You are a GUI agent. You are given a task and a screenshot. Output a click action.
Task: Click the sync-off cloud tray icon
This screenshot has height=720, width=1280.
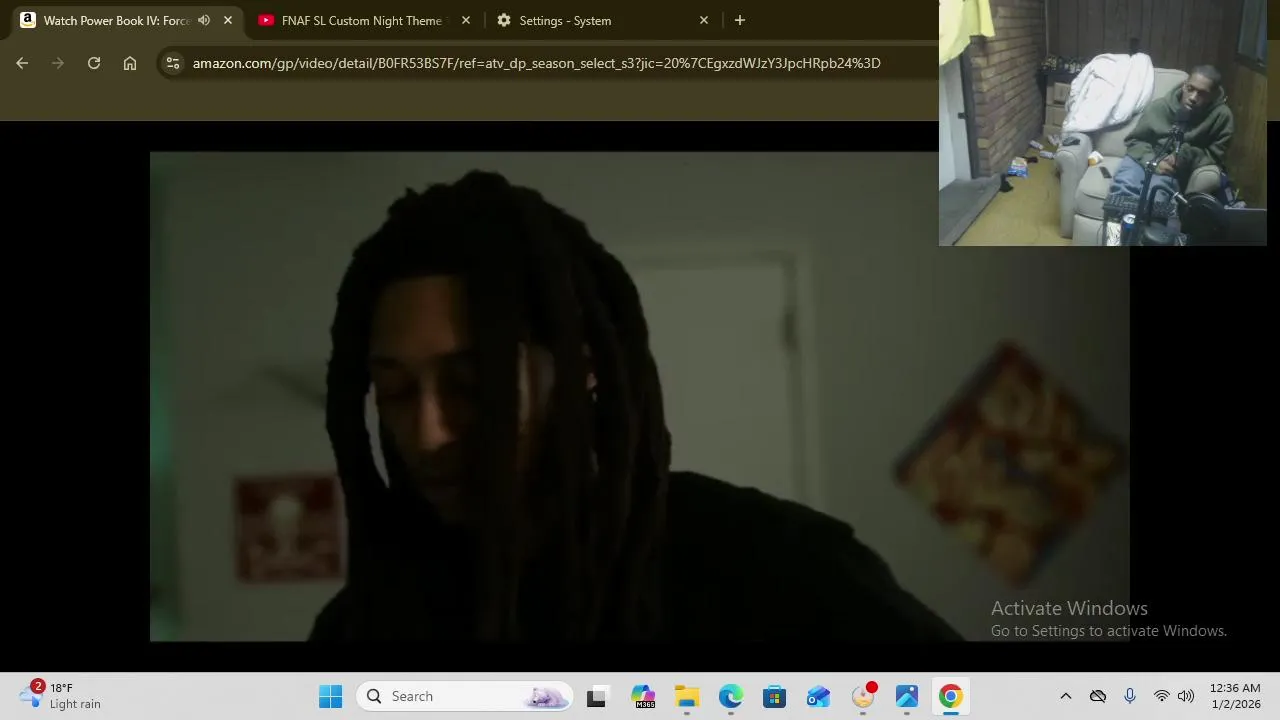(1098, 696)
